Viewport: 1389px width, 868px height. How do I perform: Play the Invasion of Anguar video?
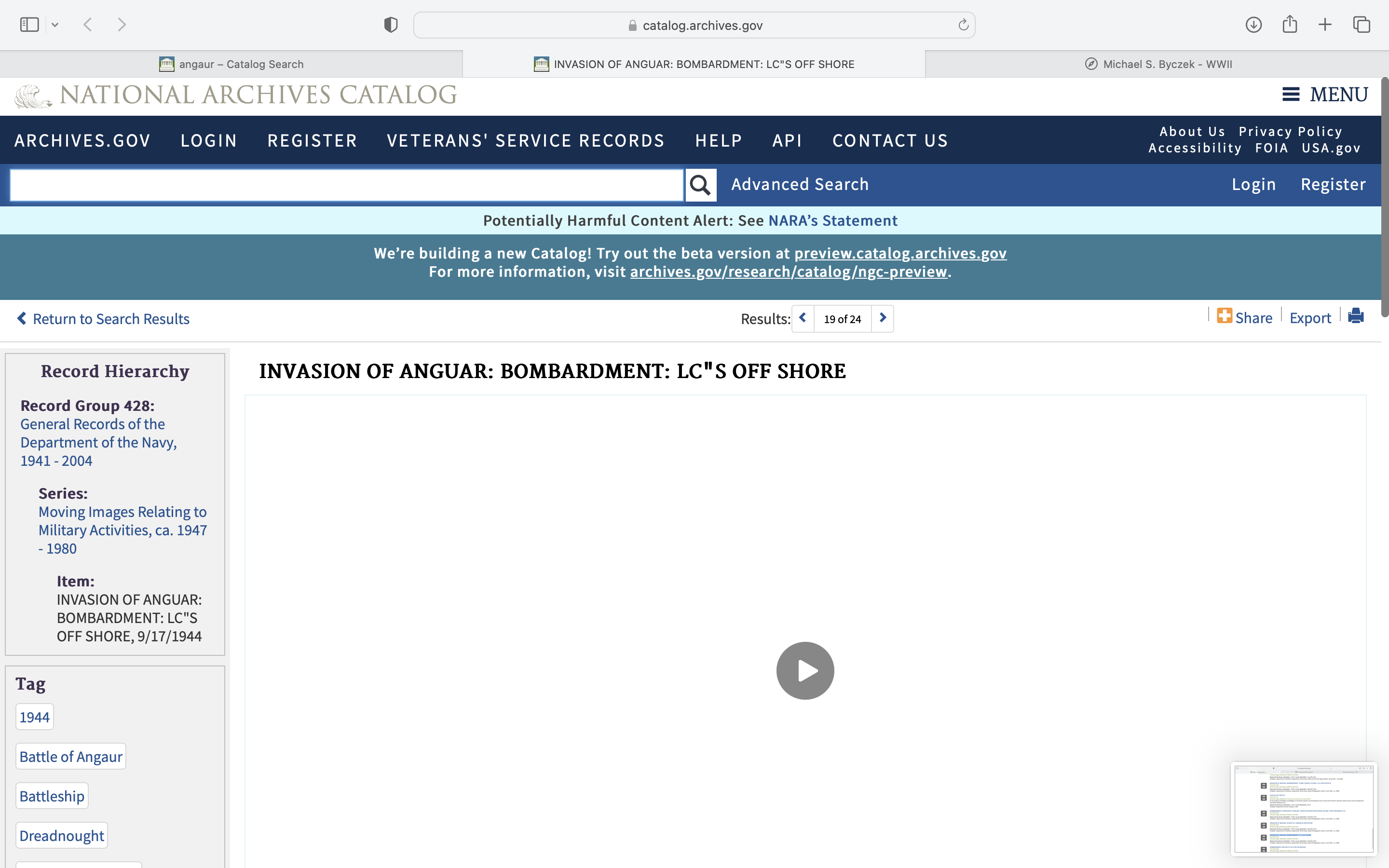[804, 670]
